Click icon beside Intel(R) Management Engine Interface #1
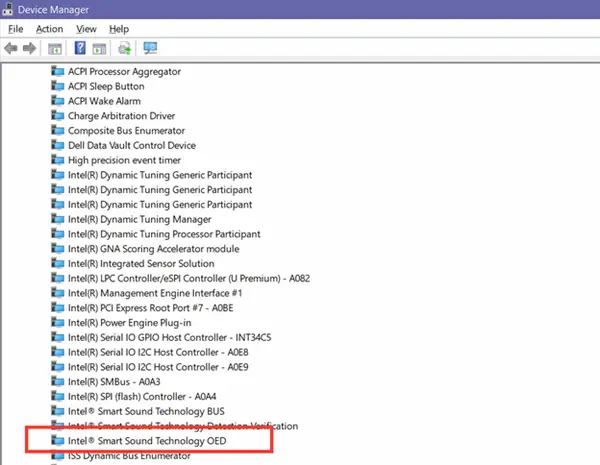 click(x=58, y=293)
